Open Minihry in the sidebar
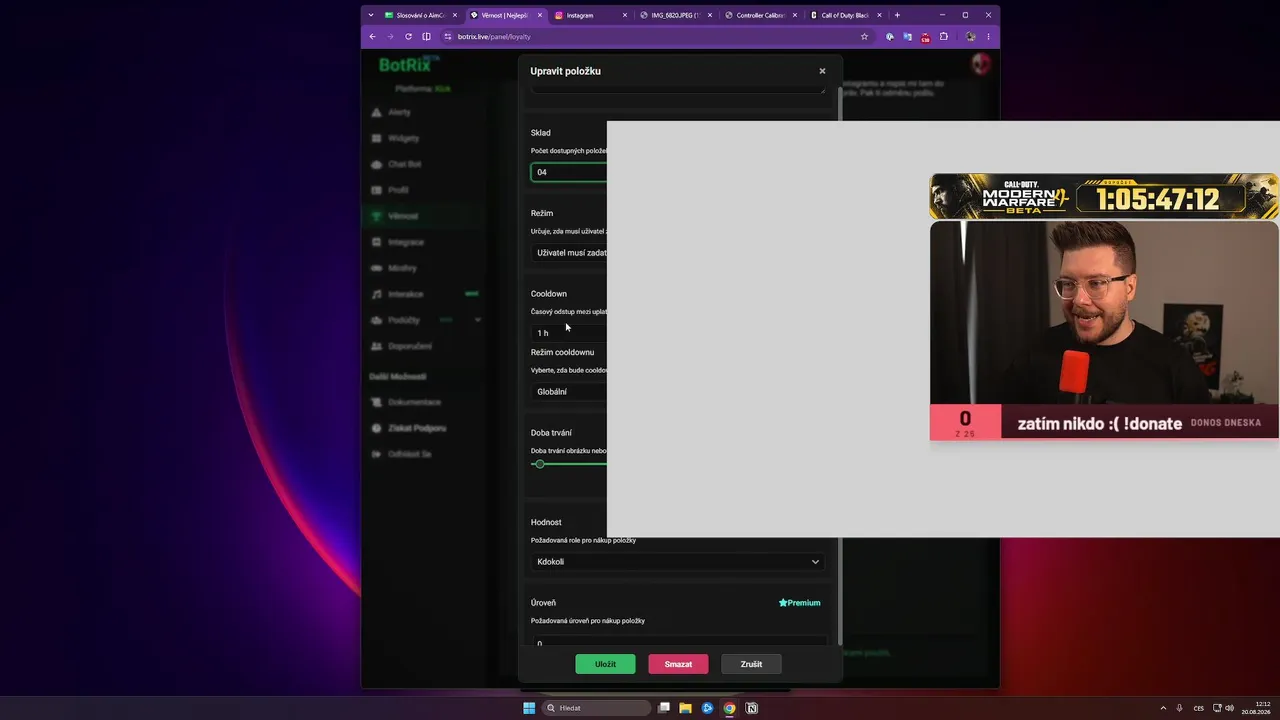Viewport: 1280px width, 720px height. click(403, 268)
